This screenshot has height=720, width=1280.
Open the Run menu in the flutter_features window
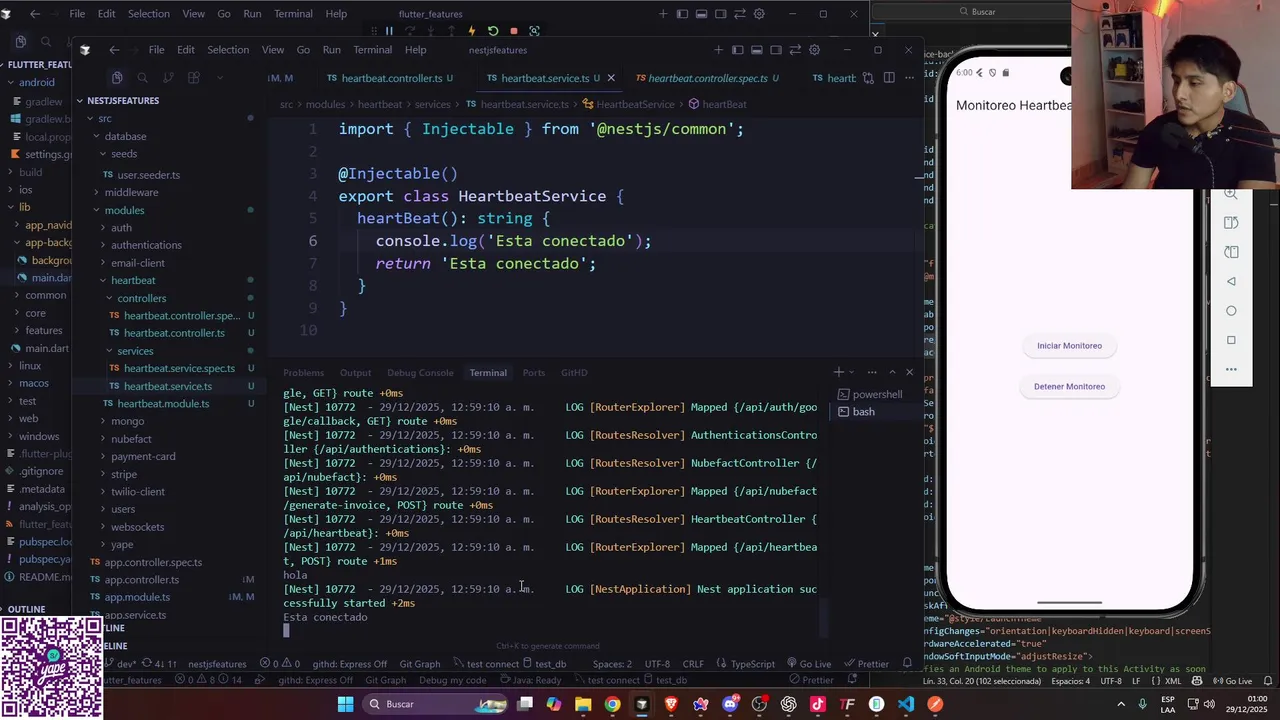pyautogui.click(x=252, y=14)
